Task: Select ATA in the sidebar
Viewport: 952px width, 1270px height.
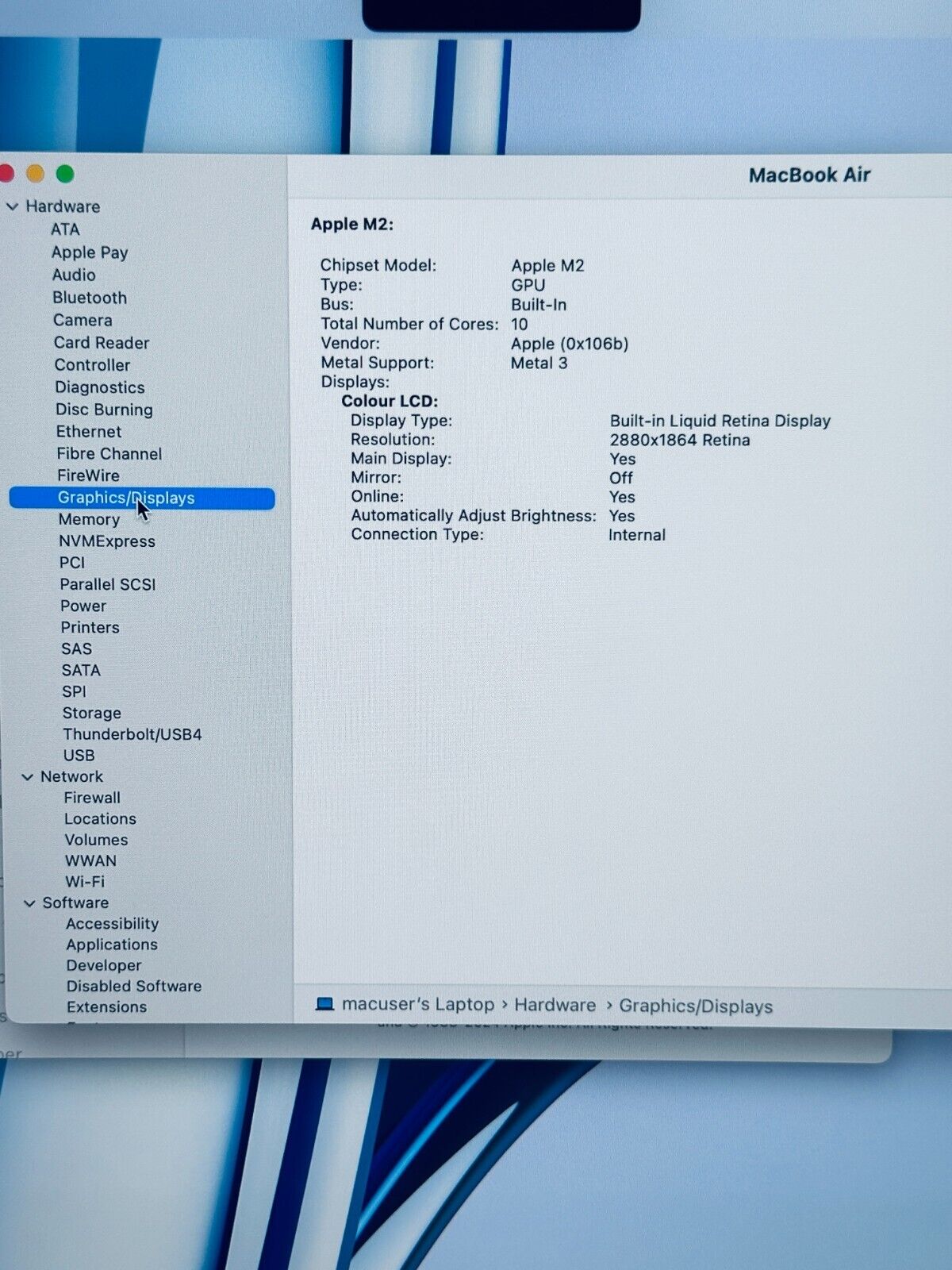Action: 65,229
